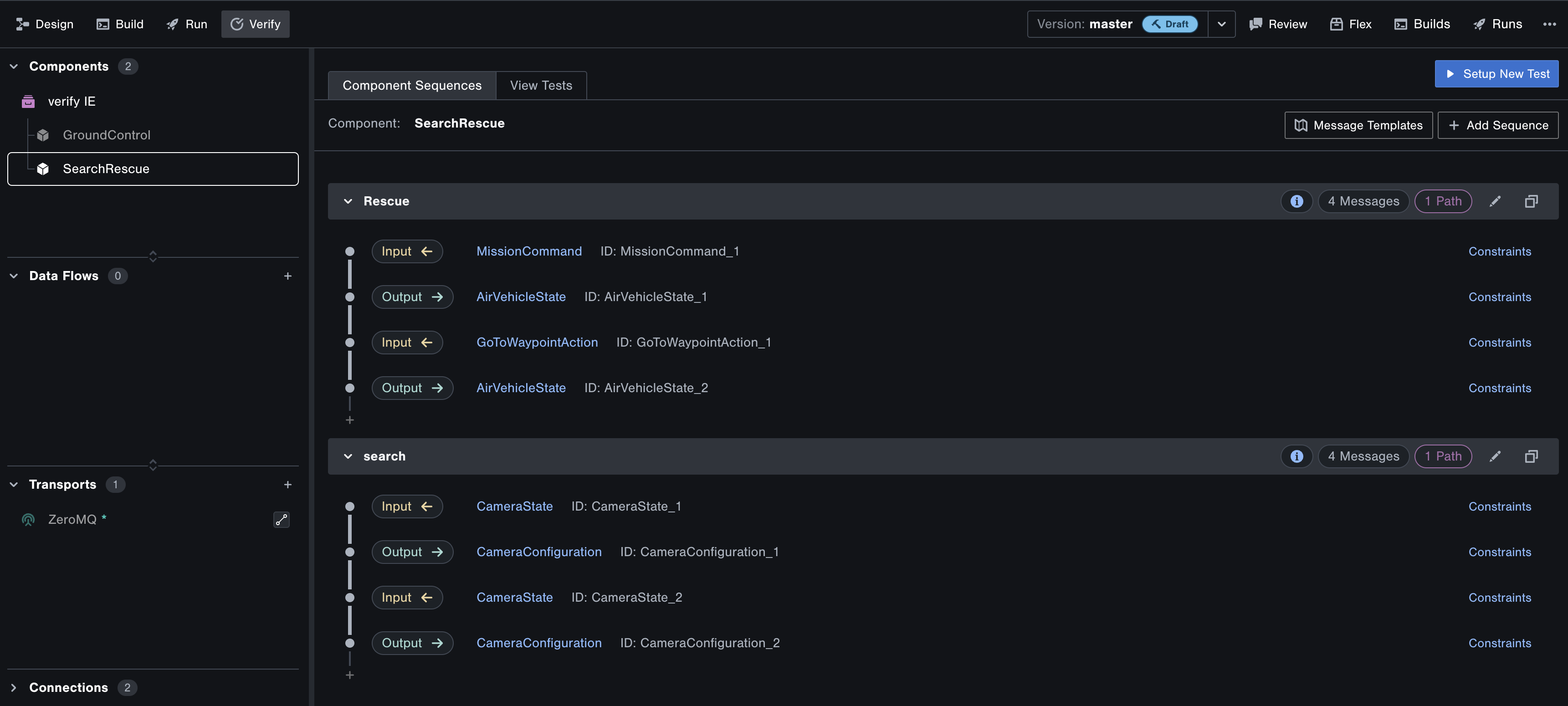
Task: Show info for search sequence
Action: point(1296,456)
